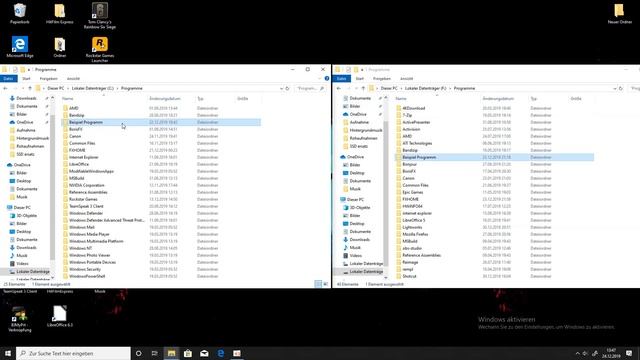Screen dimensions: 640x360
Task: Expand the ribbon in the C: drive window
Action: pos(320,78)
